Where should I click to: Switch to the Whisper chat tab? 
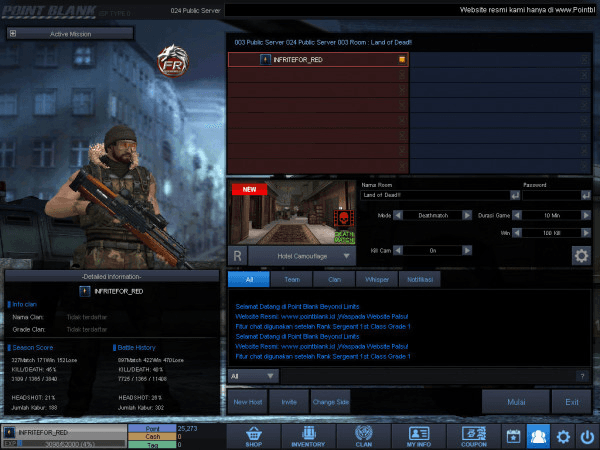coord(377,279)
